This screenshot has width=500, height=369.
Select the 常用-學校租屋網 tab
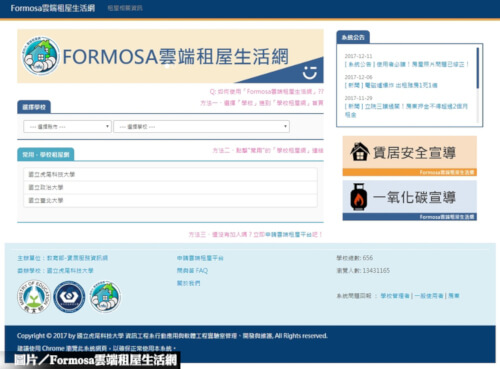tap(46, 155)
